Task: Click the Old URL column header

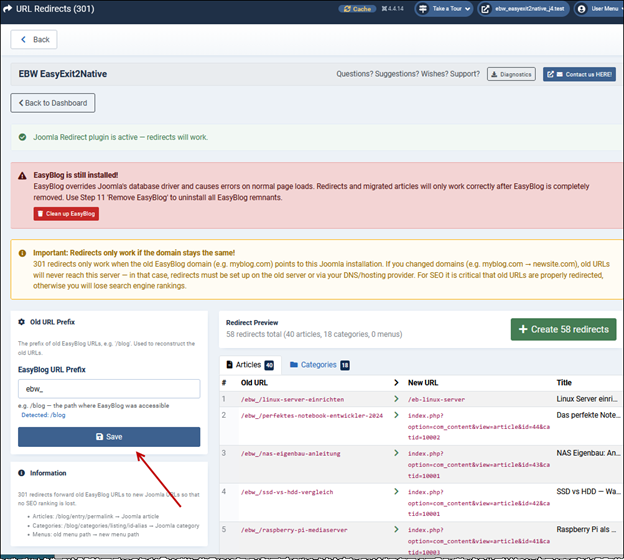Action: pos(254,383)
